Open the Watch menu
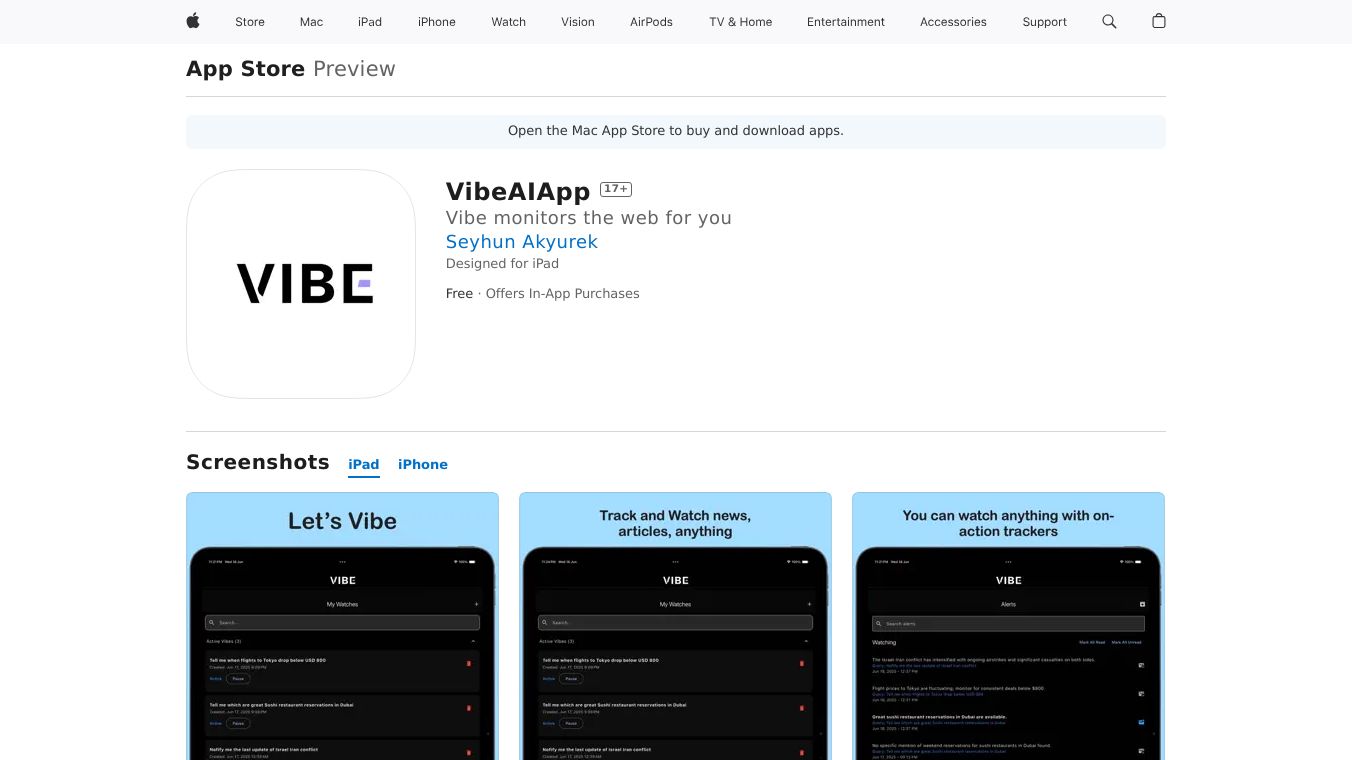 (509, 22)
